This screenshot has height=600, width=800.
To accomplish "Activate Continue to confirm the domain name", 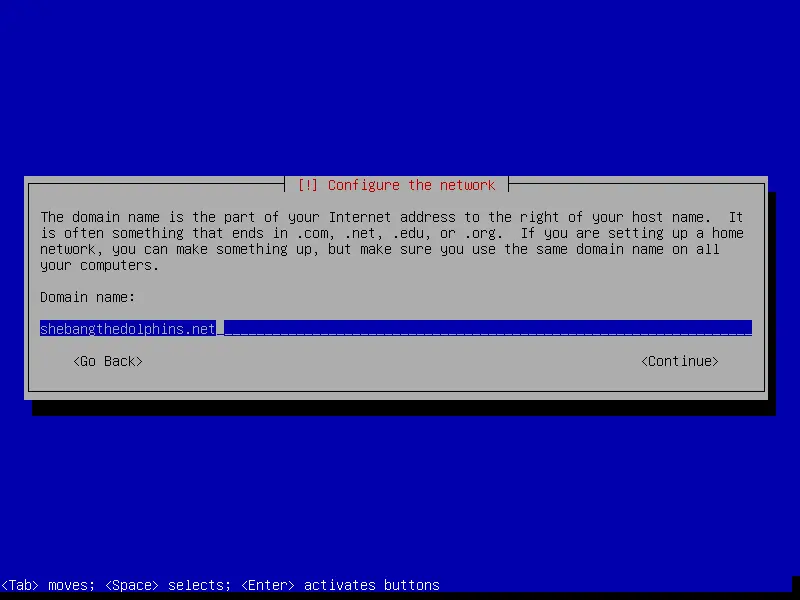I will pos(679,361).
